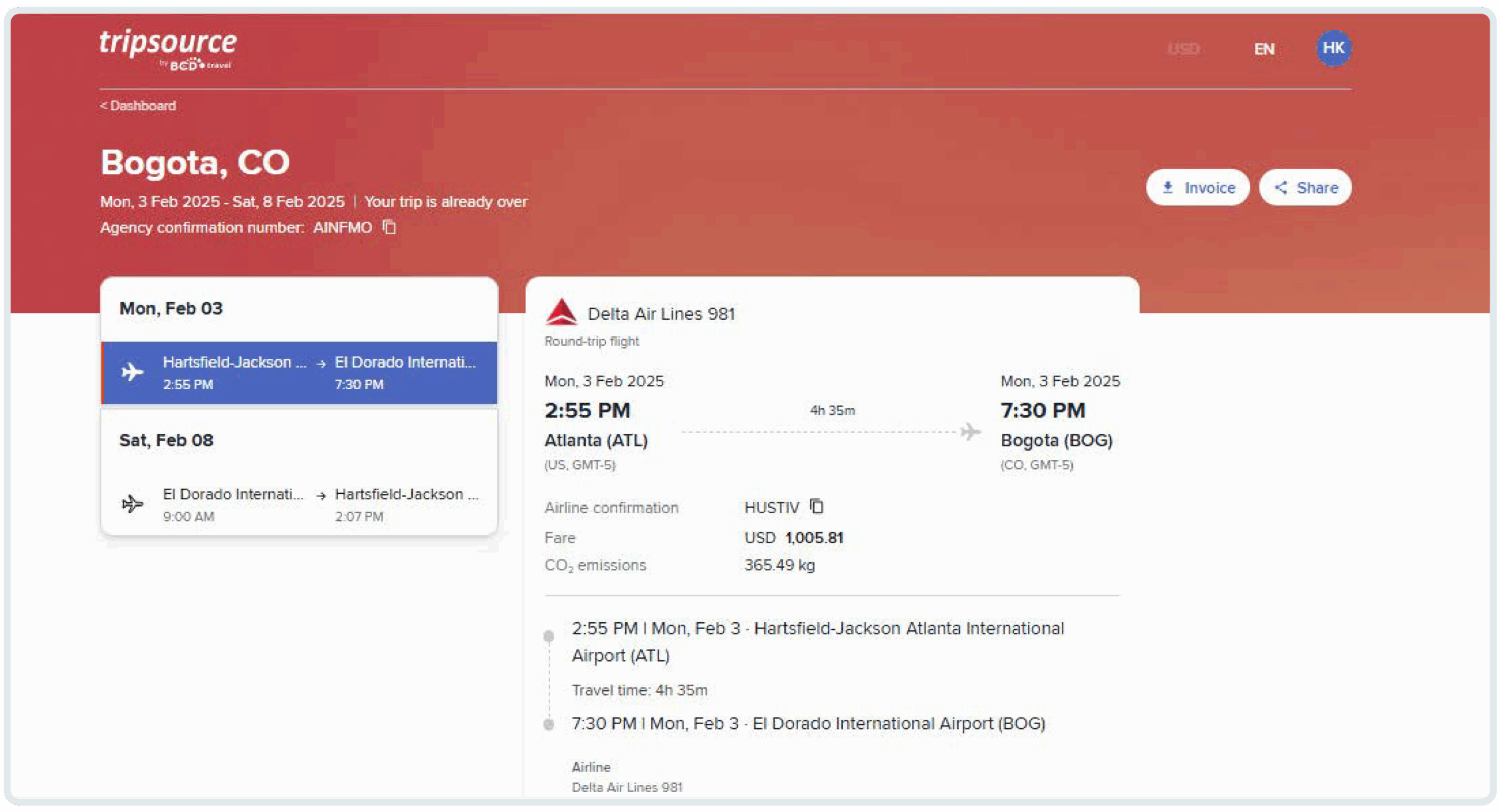Click the Fare label
1500x812 pixels.
click(560, 537)
